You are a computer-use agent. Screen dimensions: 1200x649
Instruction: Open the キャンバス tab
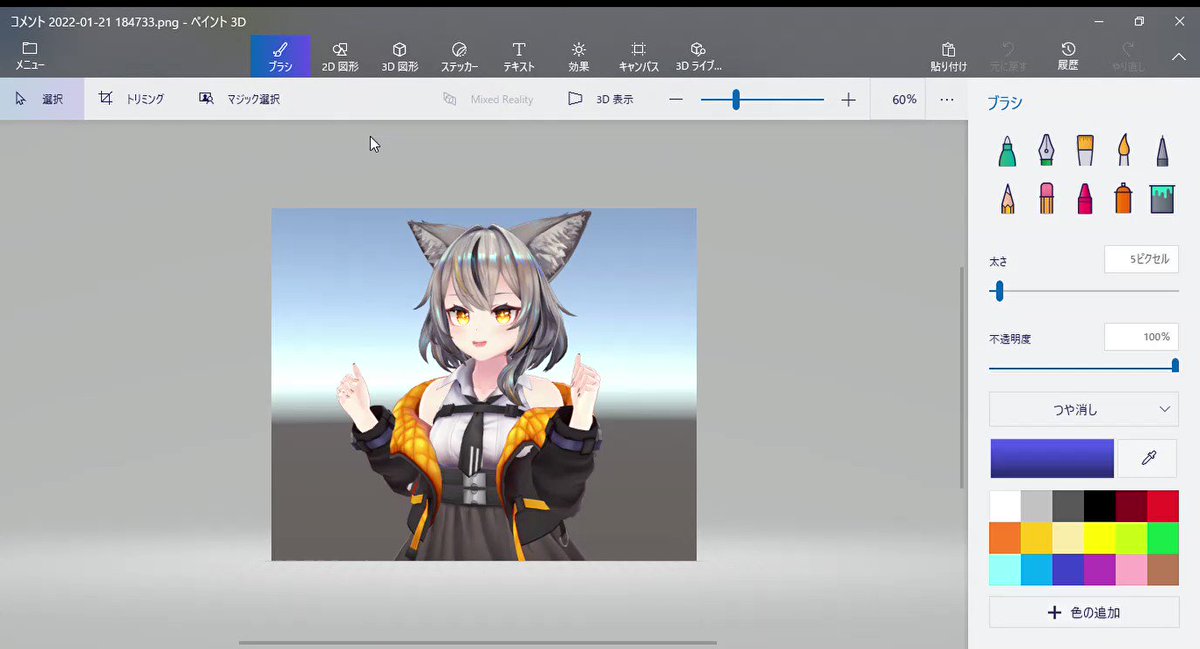pyautogui.click(x=638, y=56)
